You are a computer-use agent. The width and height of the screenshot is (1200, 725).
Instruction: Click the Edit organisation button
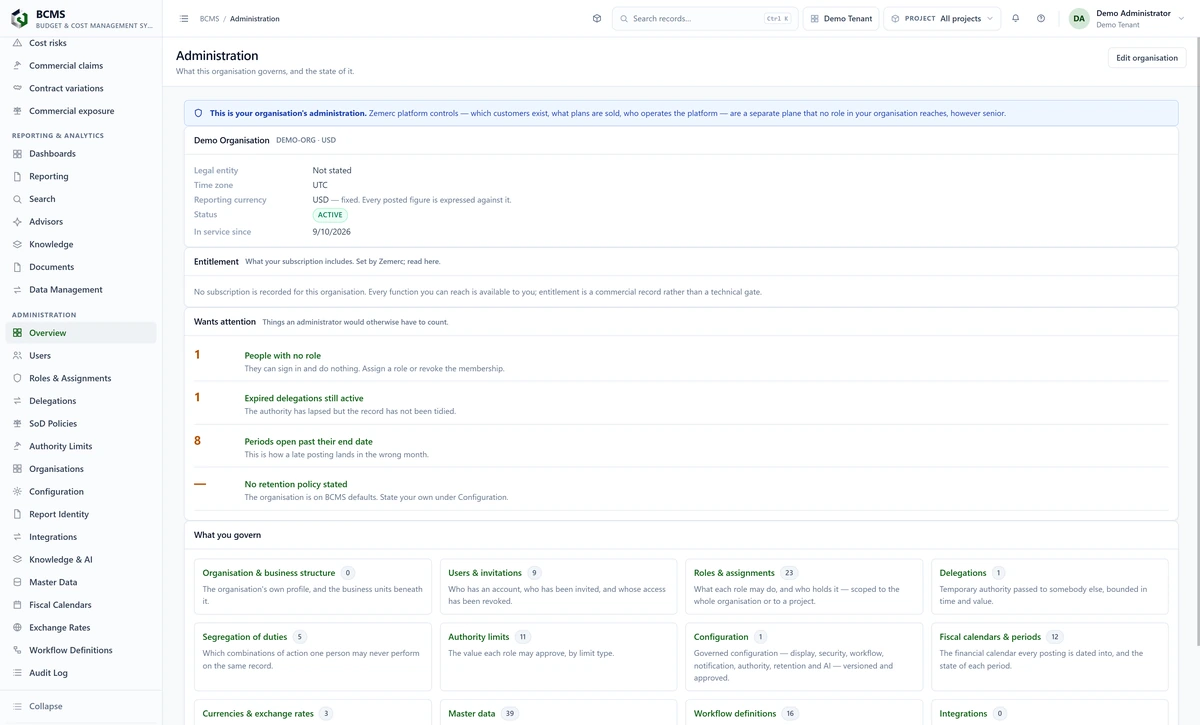pyautogui.click(x=1147, y=58)
